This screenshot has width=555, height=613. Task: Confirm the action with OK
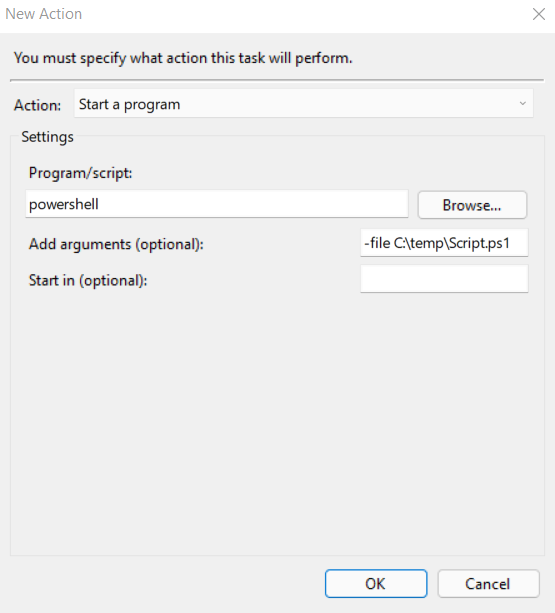[x=376, y=584]
